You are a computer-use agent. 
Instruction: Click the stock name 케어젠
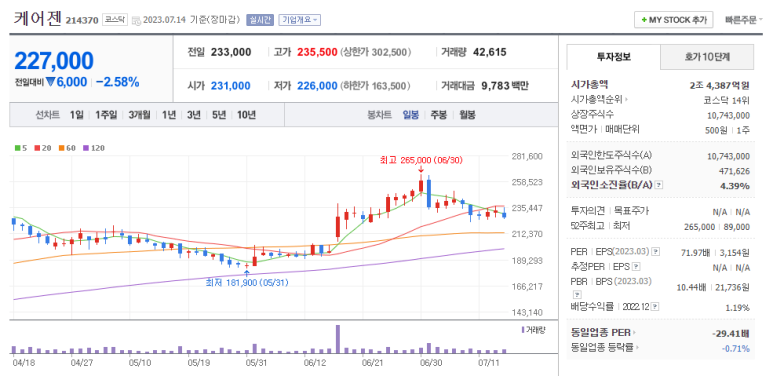tap(37, 19)
